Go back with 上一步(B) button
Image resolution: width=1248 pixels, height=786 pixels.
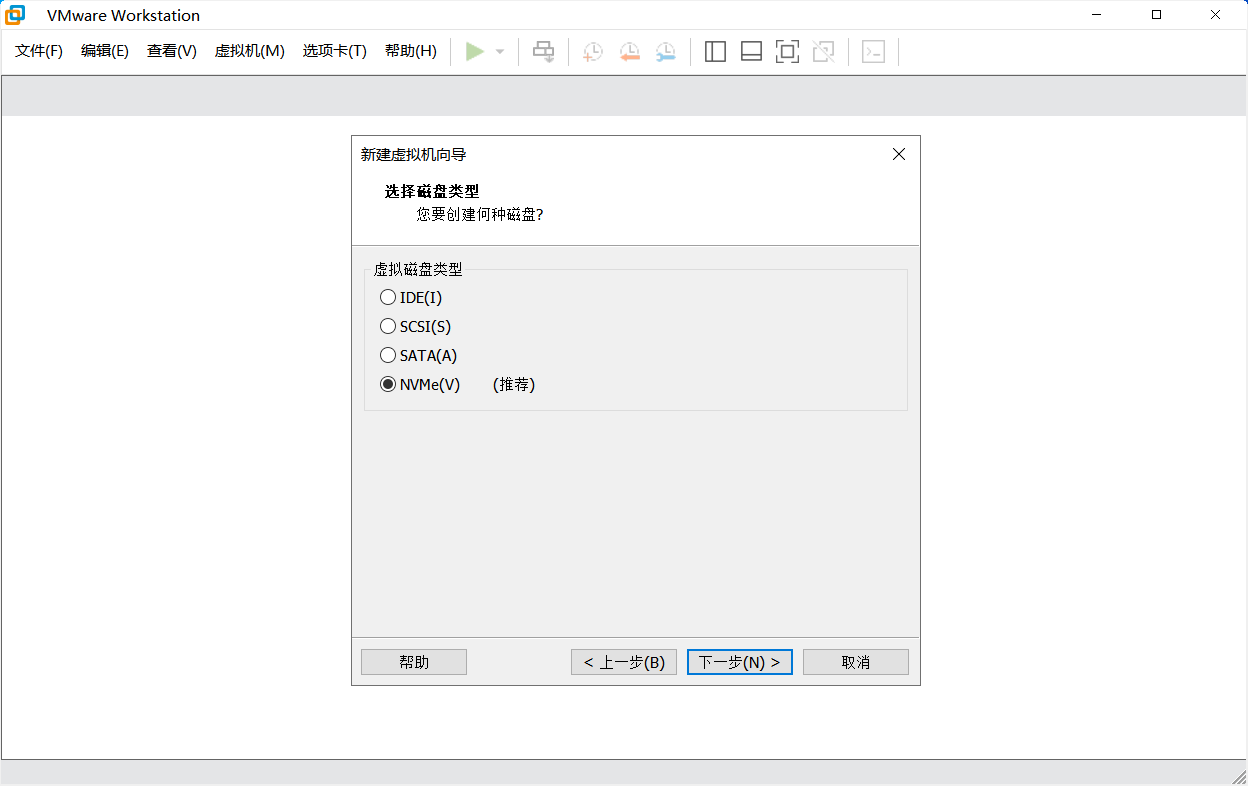tap(624, 662)
